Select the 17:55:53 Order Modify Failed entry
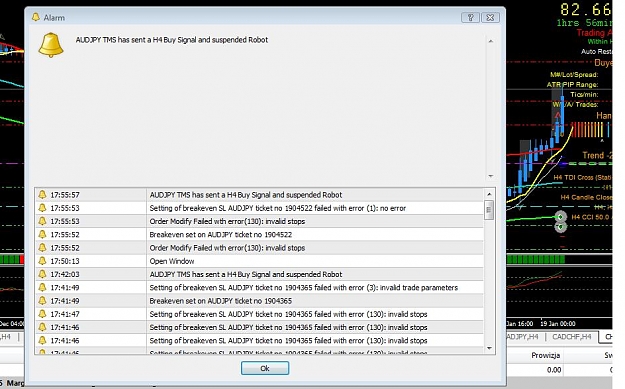 (x=227, y=221)
